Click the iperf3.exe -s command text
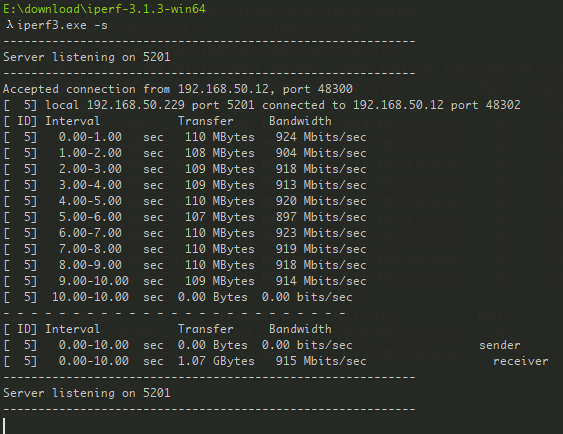 (62, 25)
